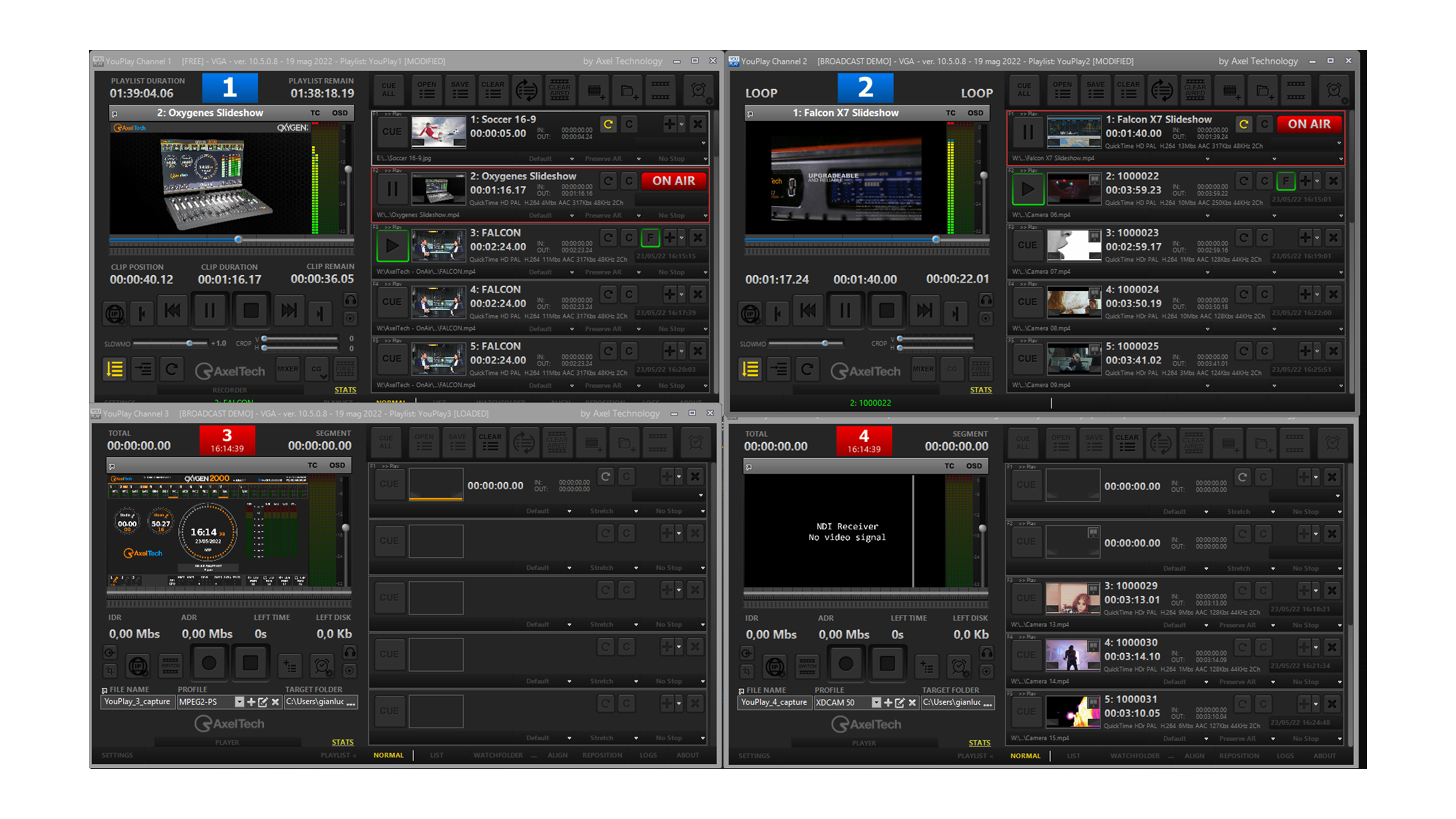This screenshot has width=1456, height=819.
Task: Toggle headphones monitor icon in Channel 1
Action: [351, 299]
